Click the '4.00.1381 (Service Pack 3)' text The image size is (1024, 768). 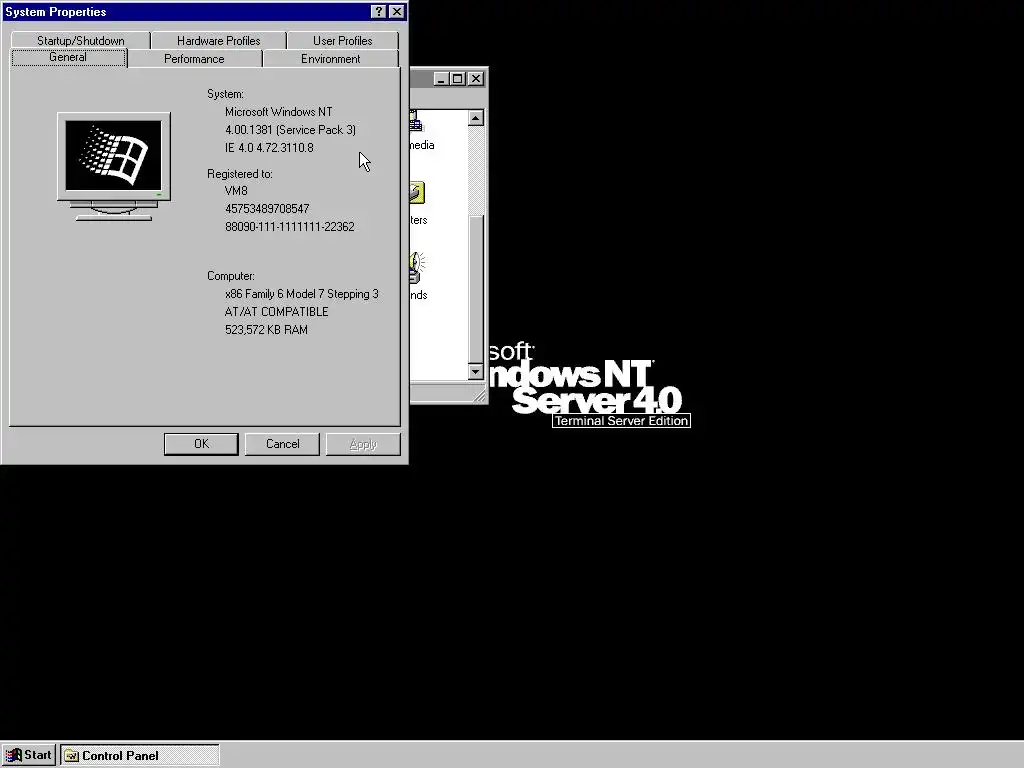[x=291, y=130]
